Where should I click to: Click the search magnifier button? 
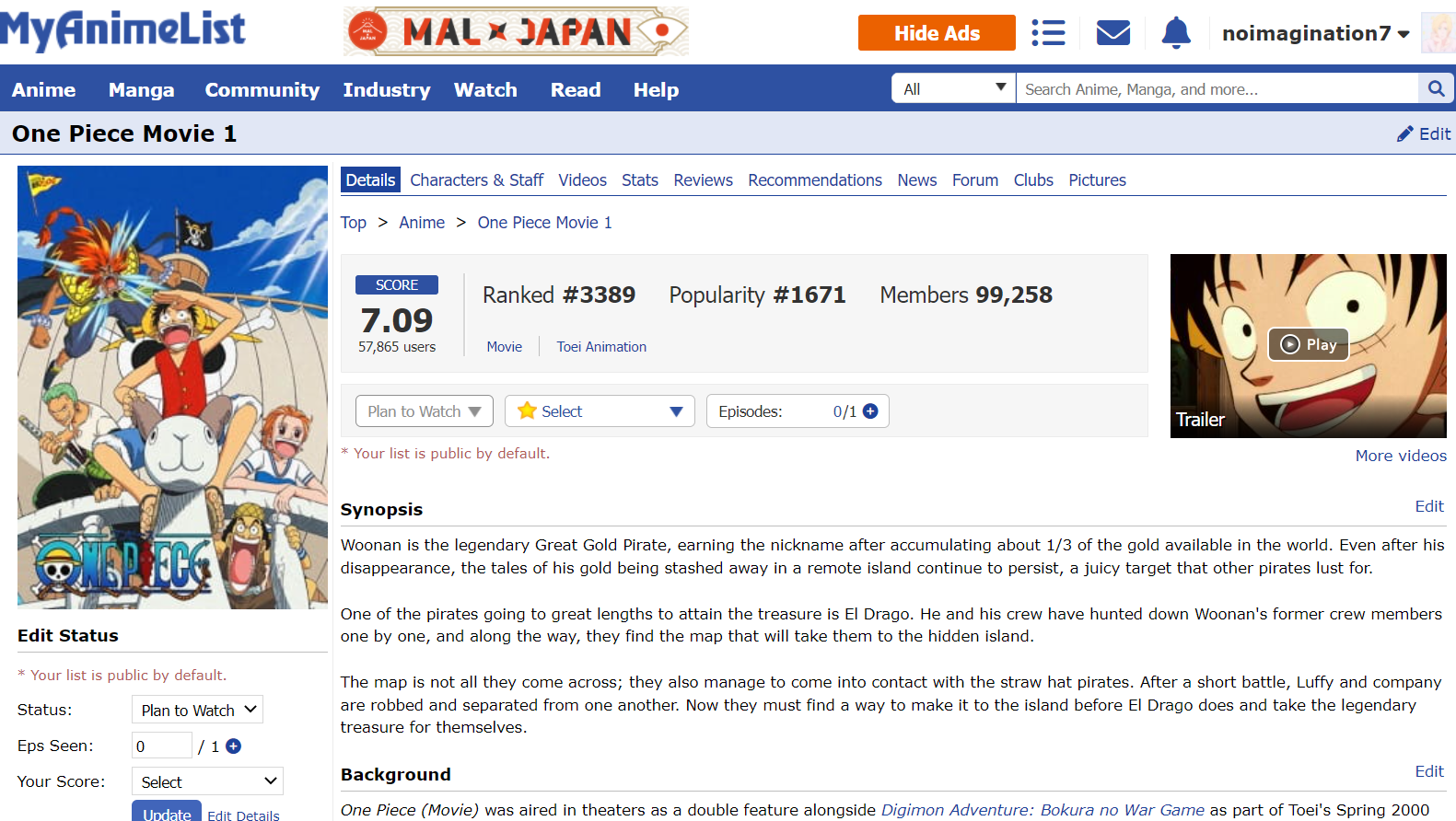(1436, 88)
